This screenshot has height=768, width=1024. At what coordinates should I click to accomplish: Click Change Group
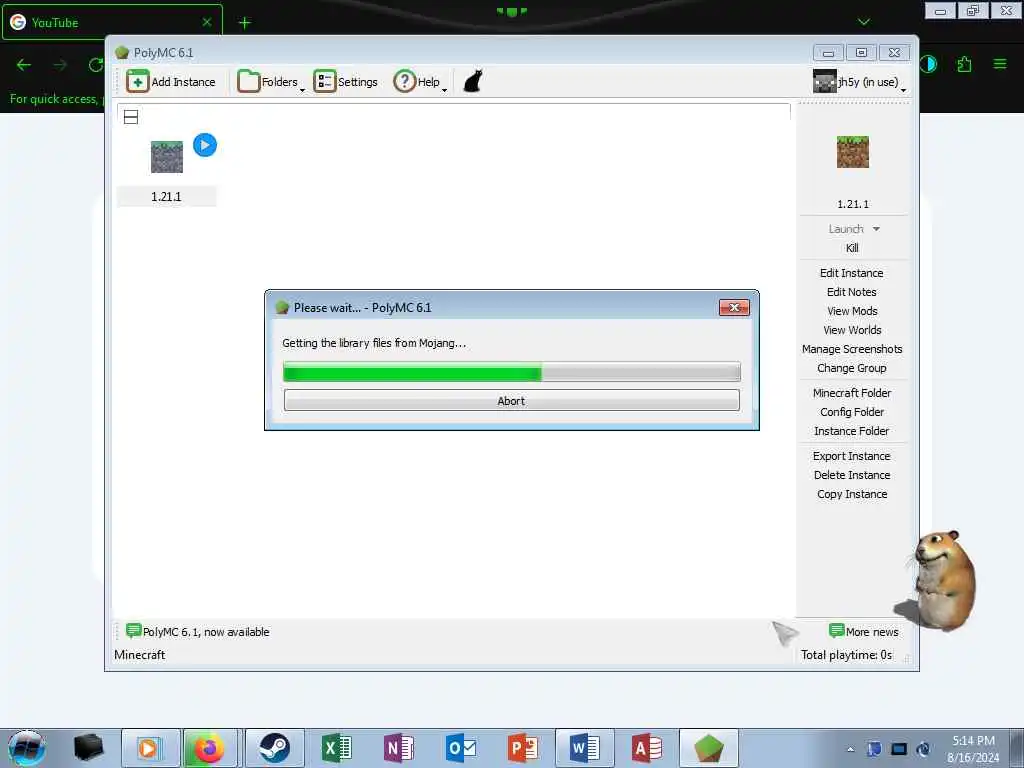(852, 368)
